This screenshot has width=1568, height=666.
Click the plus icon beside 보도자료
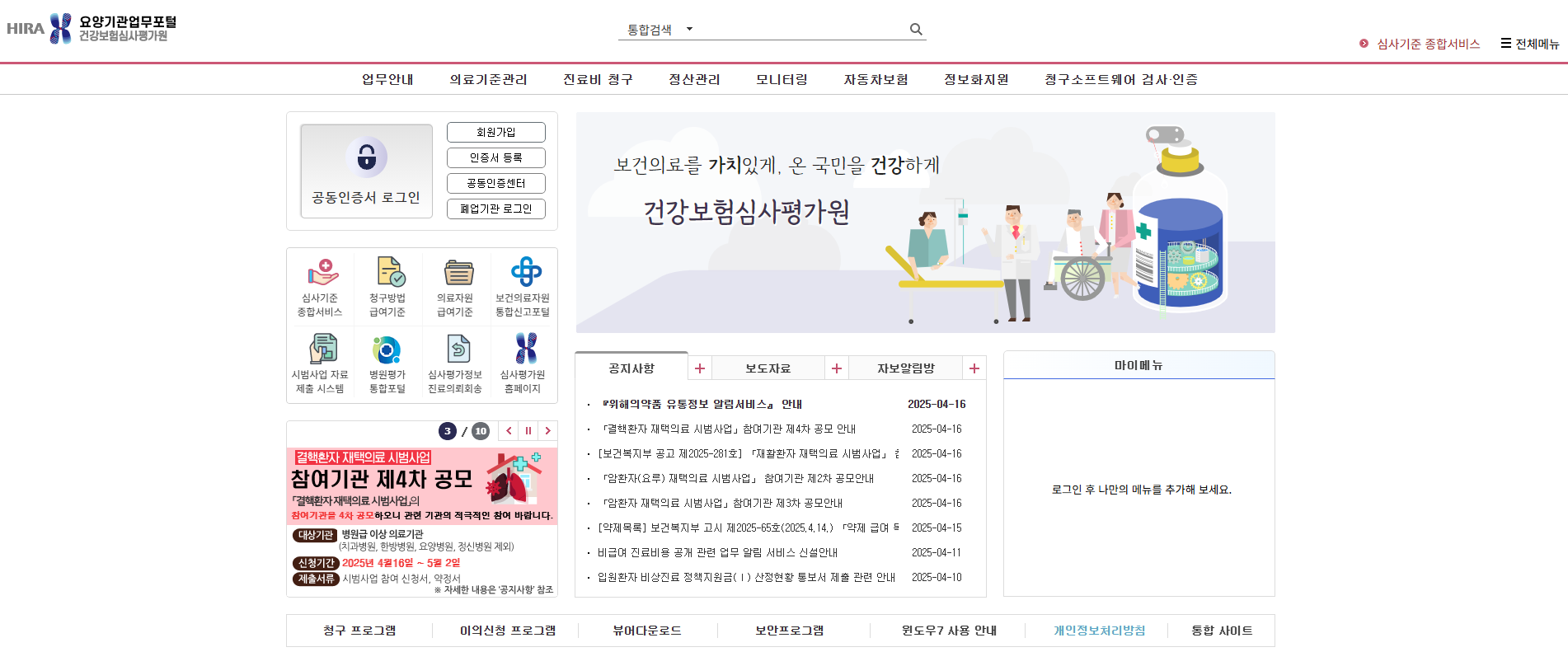tap(837, 368)
